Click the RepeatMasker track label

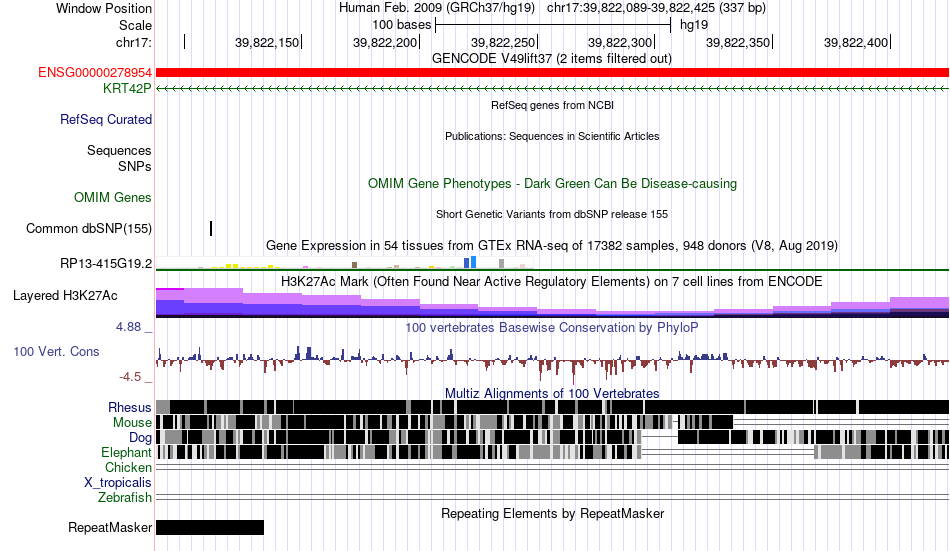tap(110, 527)
